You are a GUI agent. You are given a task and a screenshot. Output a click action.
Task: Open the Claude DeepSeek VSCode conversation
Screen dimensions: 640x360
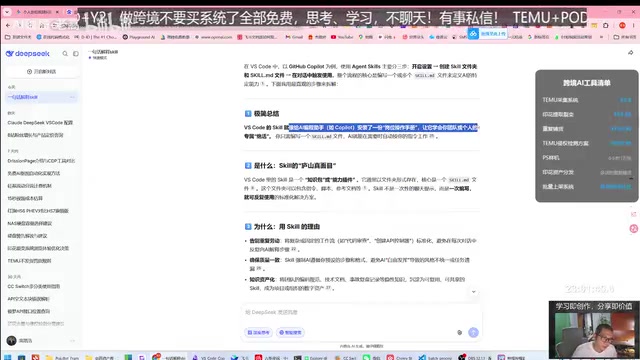[x=40, y=122]
